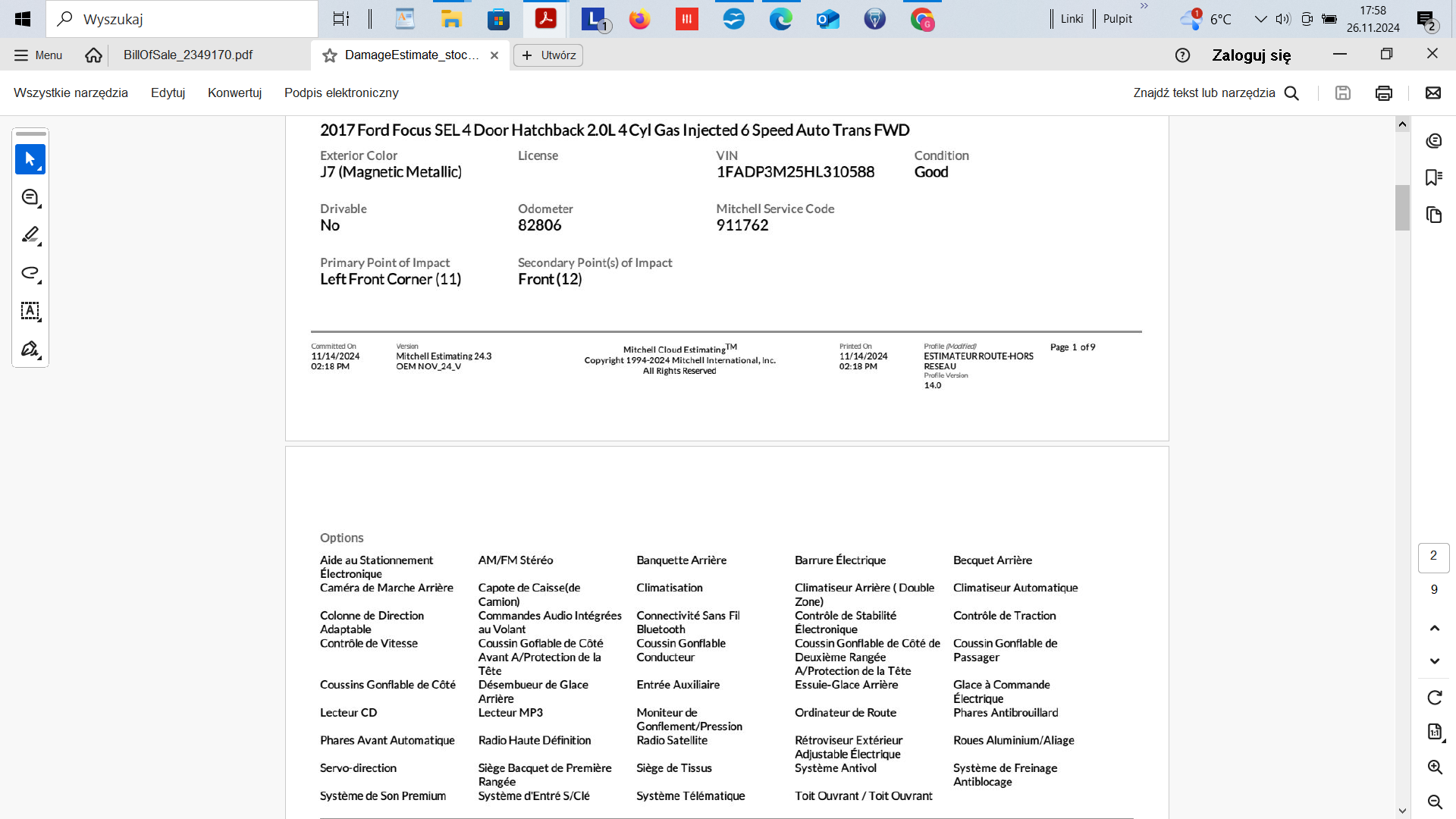Open Outlook from the taskbar

[x=828, y=19]
